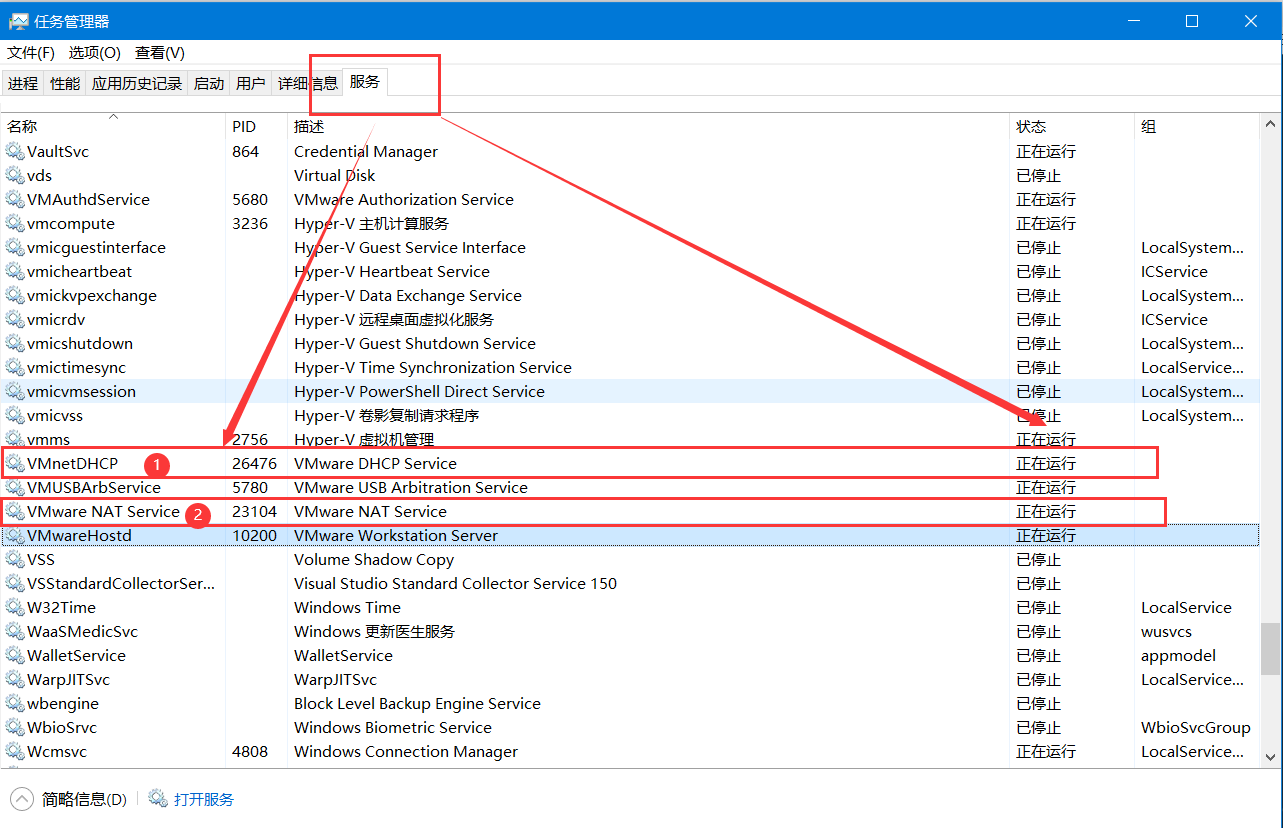This screenshot has height=828, width=1283.
Task: Select the WalletService row icon
Action: 14,656
